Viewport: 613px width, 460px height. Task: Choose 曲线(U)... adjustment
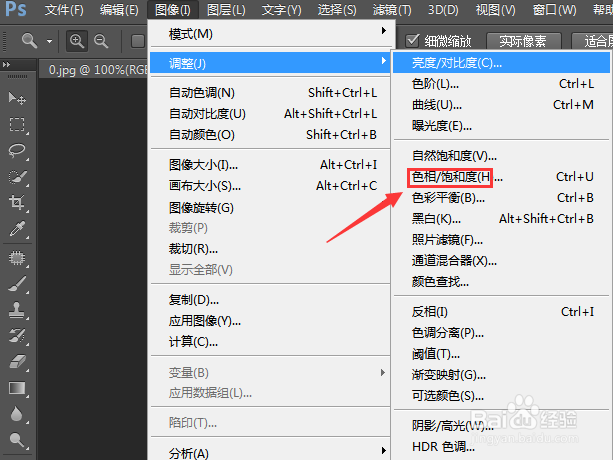click(x=501, y=105)
